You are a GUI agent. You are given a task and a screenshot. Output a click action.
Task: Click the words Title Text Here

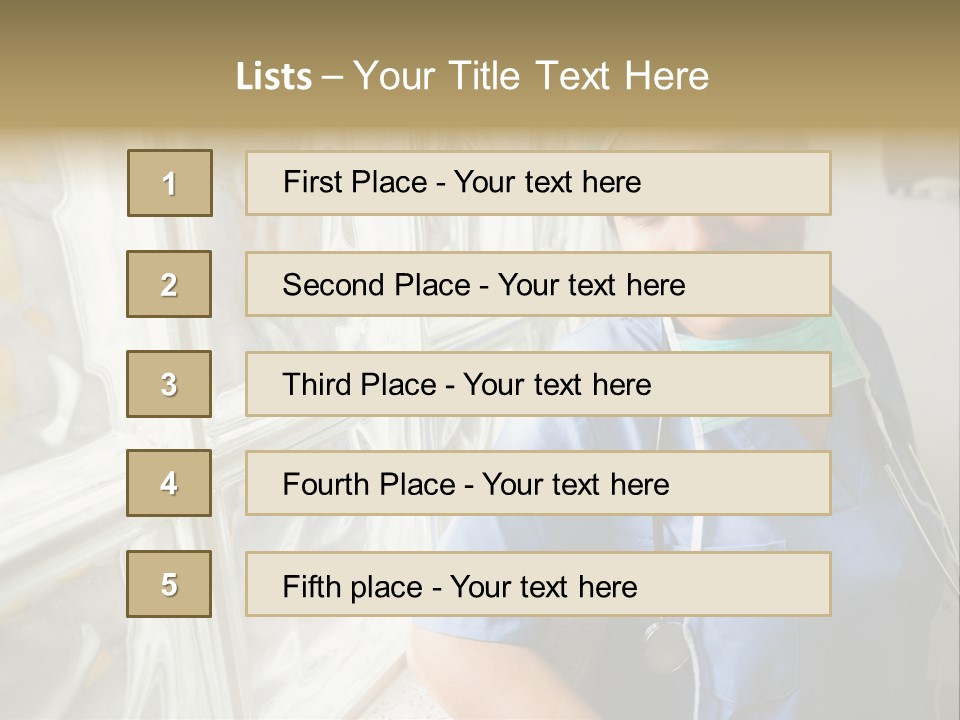[x=579, y=76]
